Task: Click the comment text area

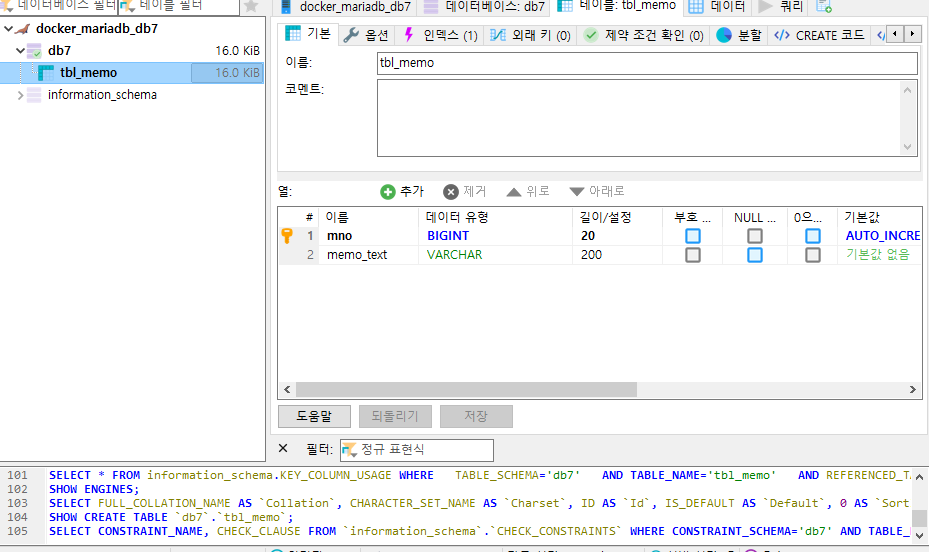Action: (x=640, y=118)
